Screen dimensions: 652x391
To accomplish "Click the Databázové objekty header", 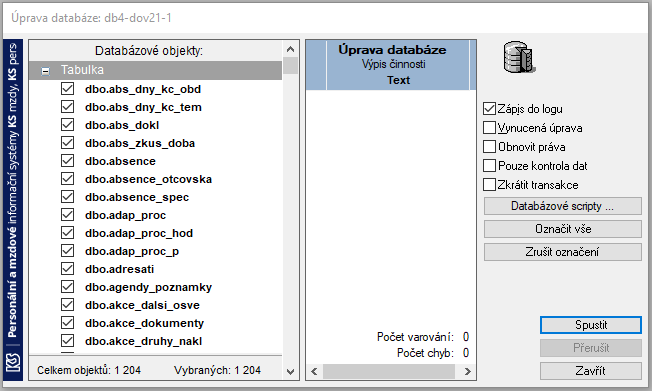I will click(x=149, y=51).
